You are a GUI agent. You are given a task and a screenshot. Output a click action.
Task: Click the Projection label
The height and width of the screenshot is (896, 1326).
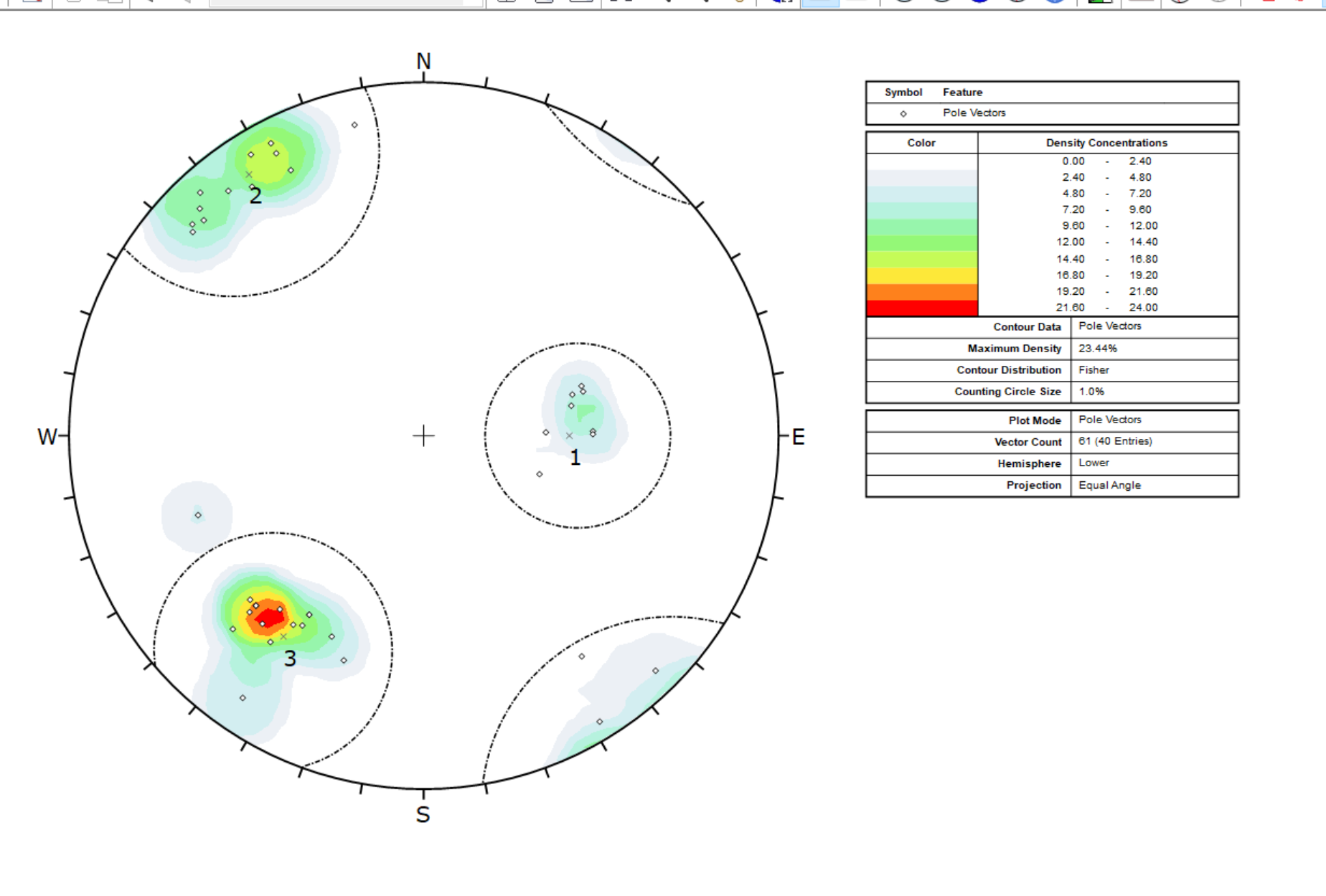point(1033,486)
